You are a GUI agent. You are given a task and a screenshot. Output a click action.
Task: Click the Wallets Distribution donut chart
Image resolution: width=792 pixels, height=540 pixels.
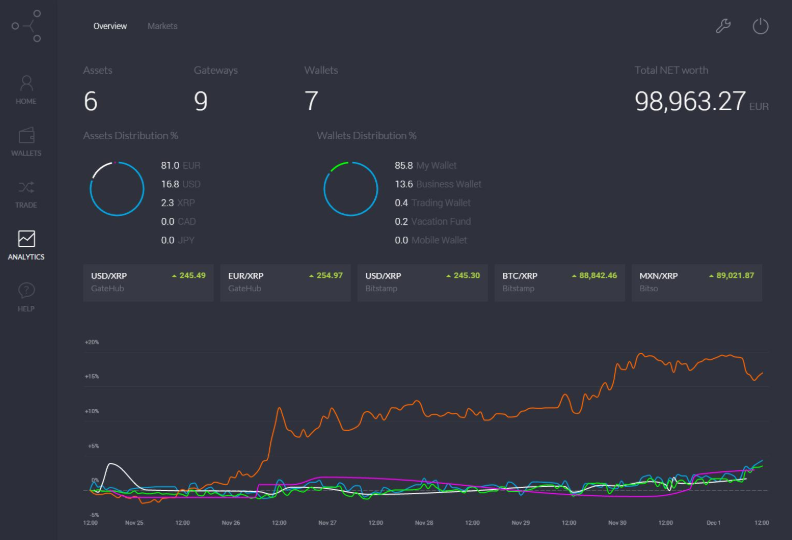click(351, 189)
